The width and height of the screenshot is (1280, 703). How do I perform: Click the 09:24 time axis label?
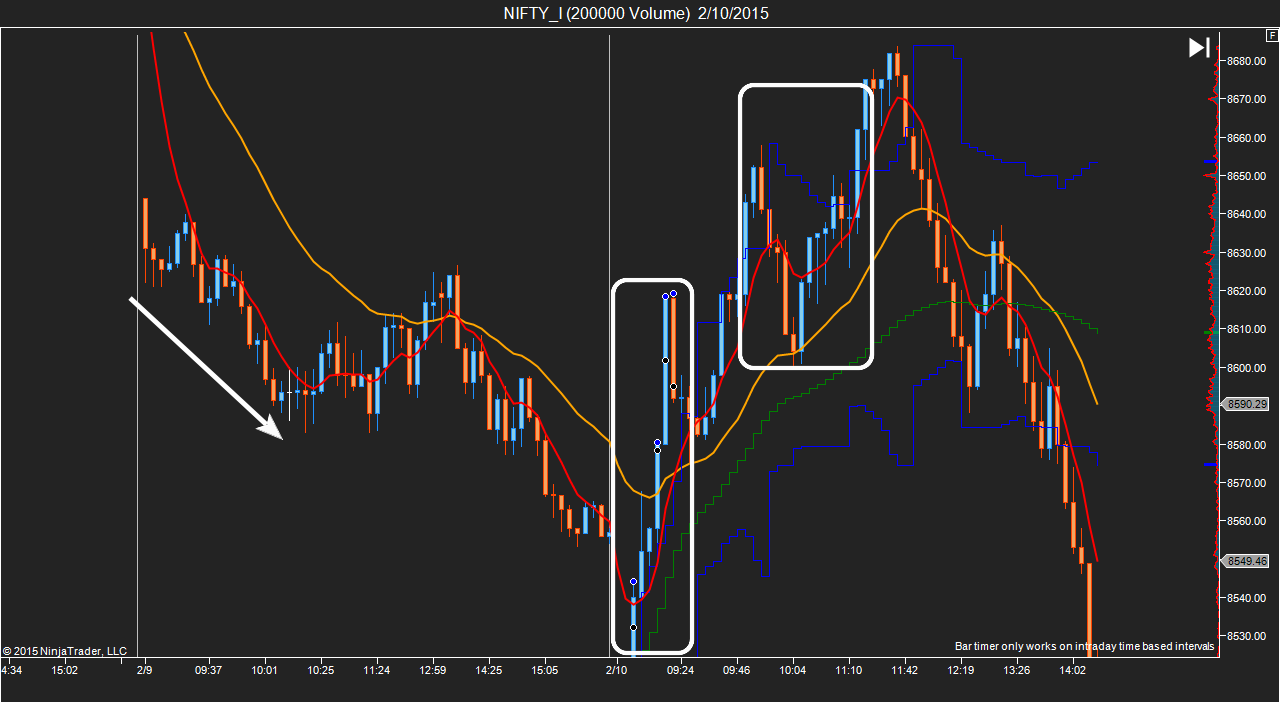(681, 670)
